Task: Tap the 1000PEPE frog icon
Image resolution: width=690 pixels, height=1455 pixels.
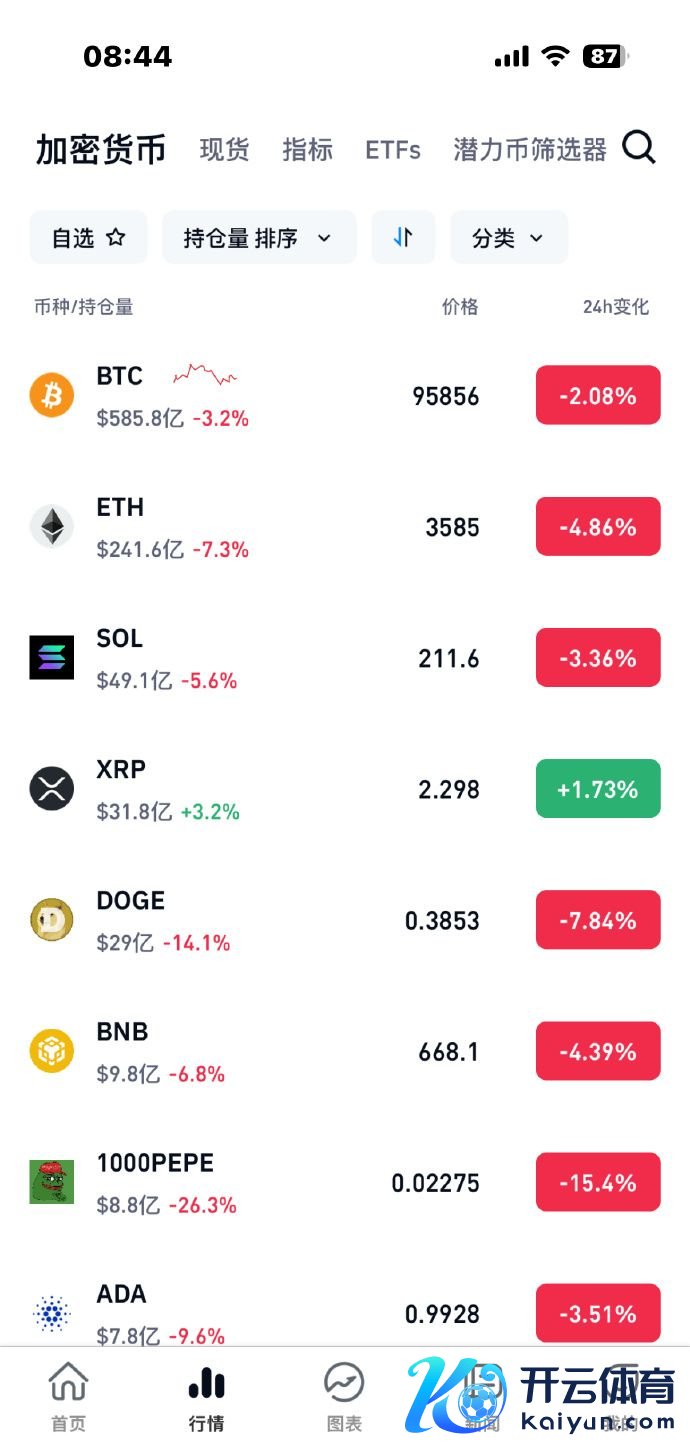Action: [52, 1182]
